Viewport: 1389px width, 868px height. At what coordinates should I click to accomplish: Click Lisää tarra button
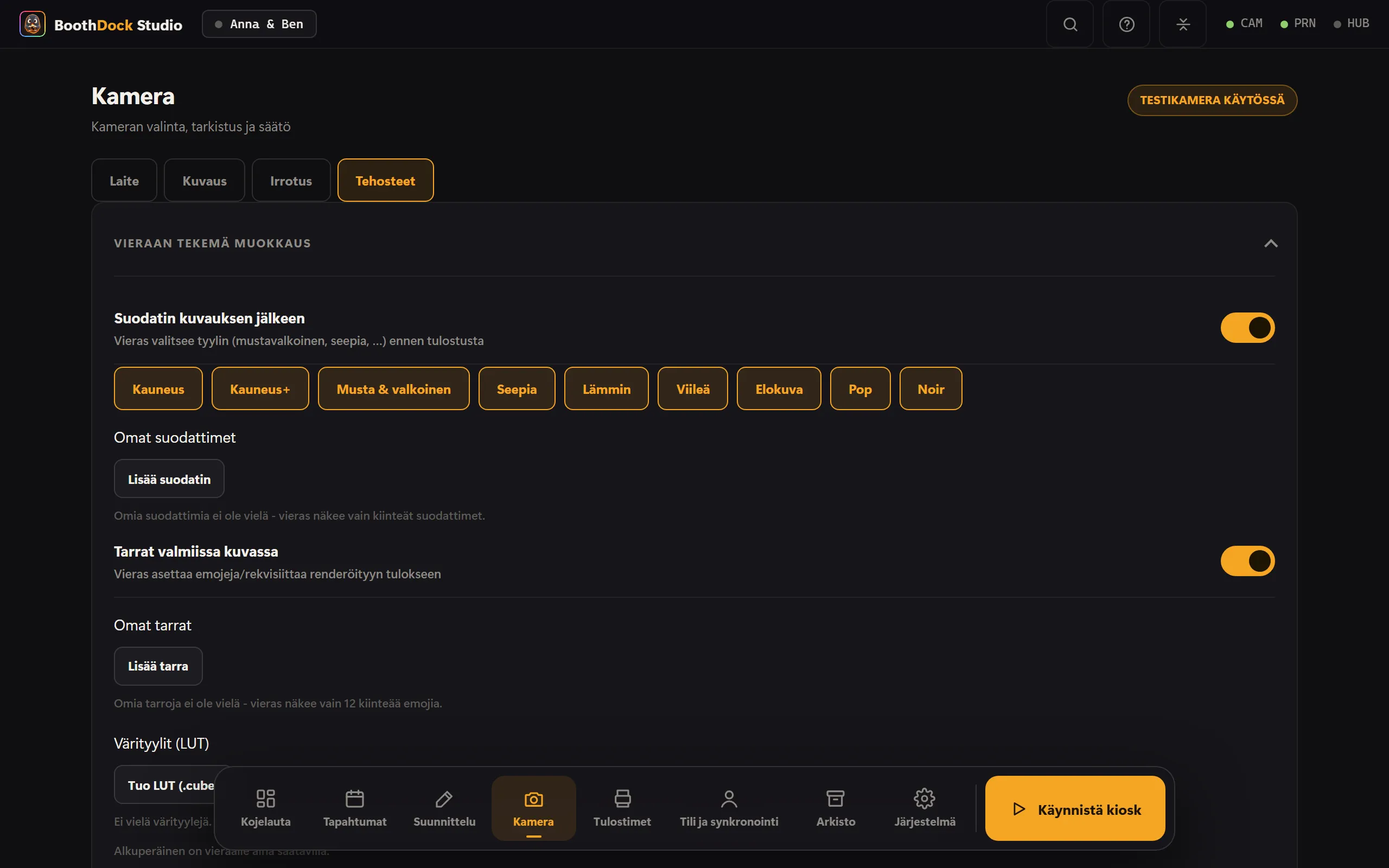(158, 666)
